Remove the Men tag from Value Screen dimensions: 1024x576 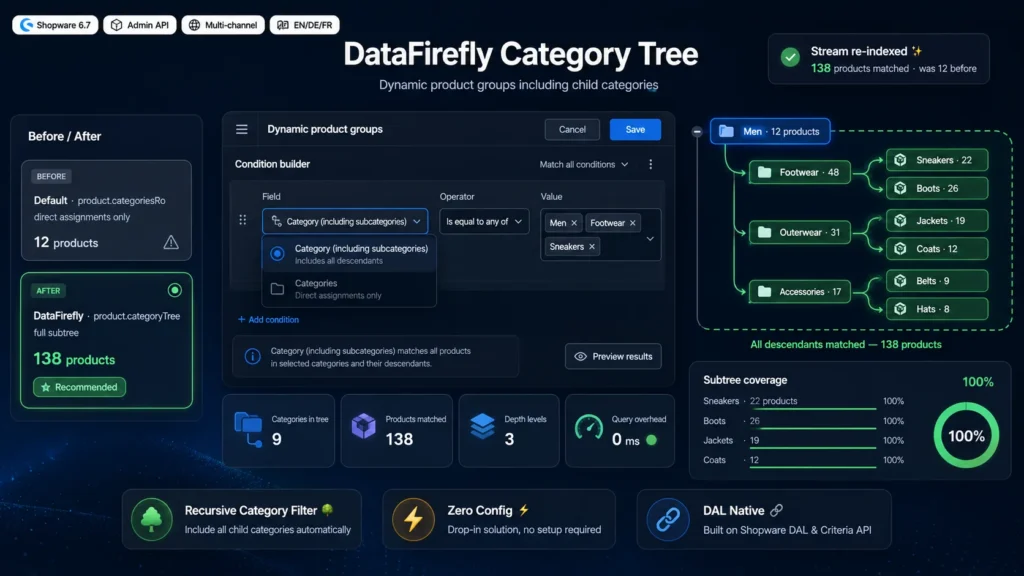[574, 223]
